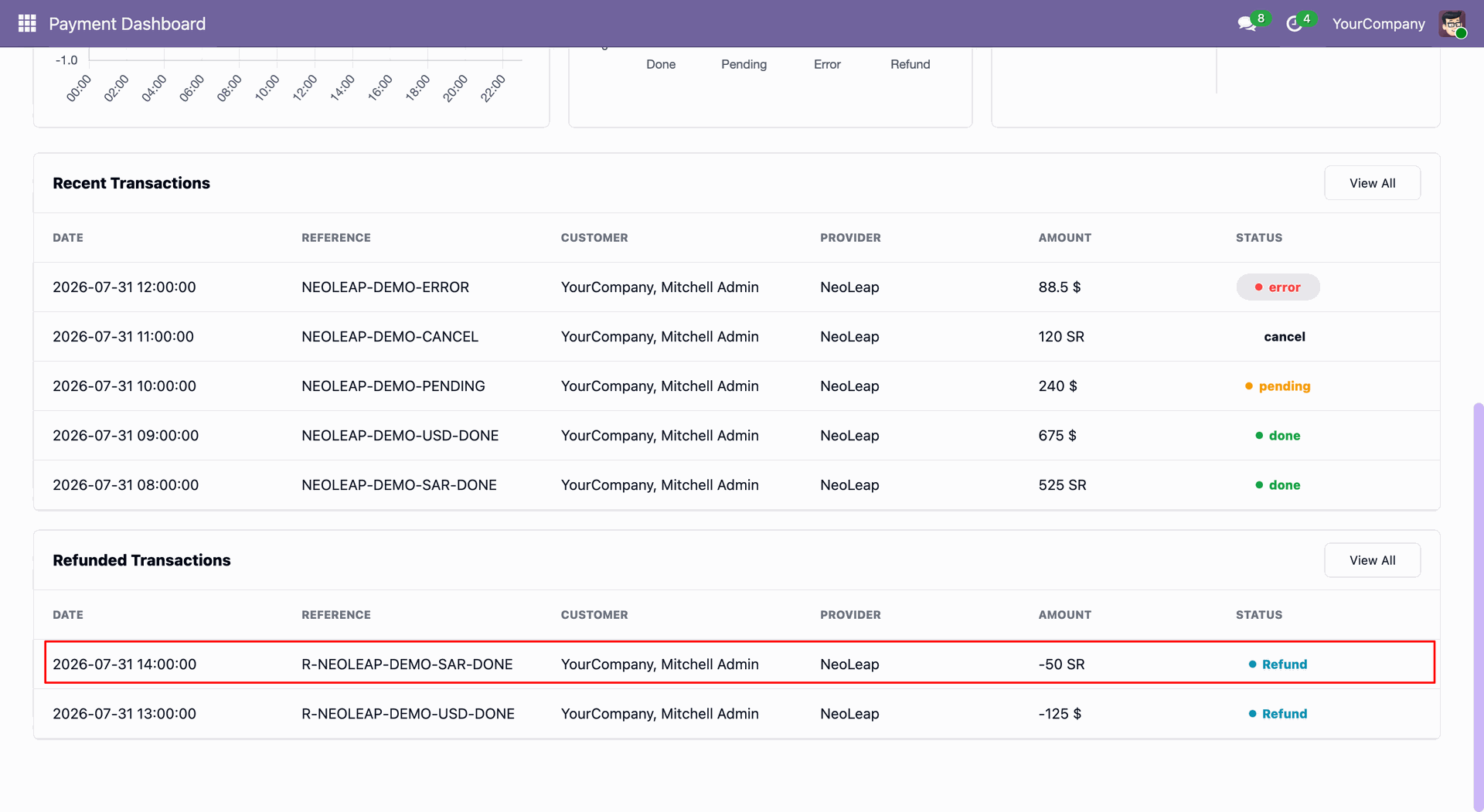Click the cancel status label
The width and height of the screenshot is (1484, 812).
click(x=1284, y=336)
